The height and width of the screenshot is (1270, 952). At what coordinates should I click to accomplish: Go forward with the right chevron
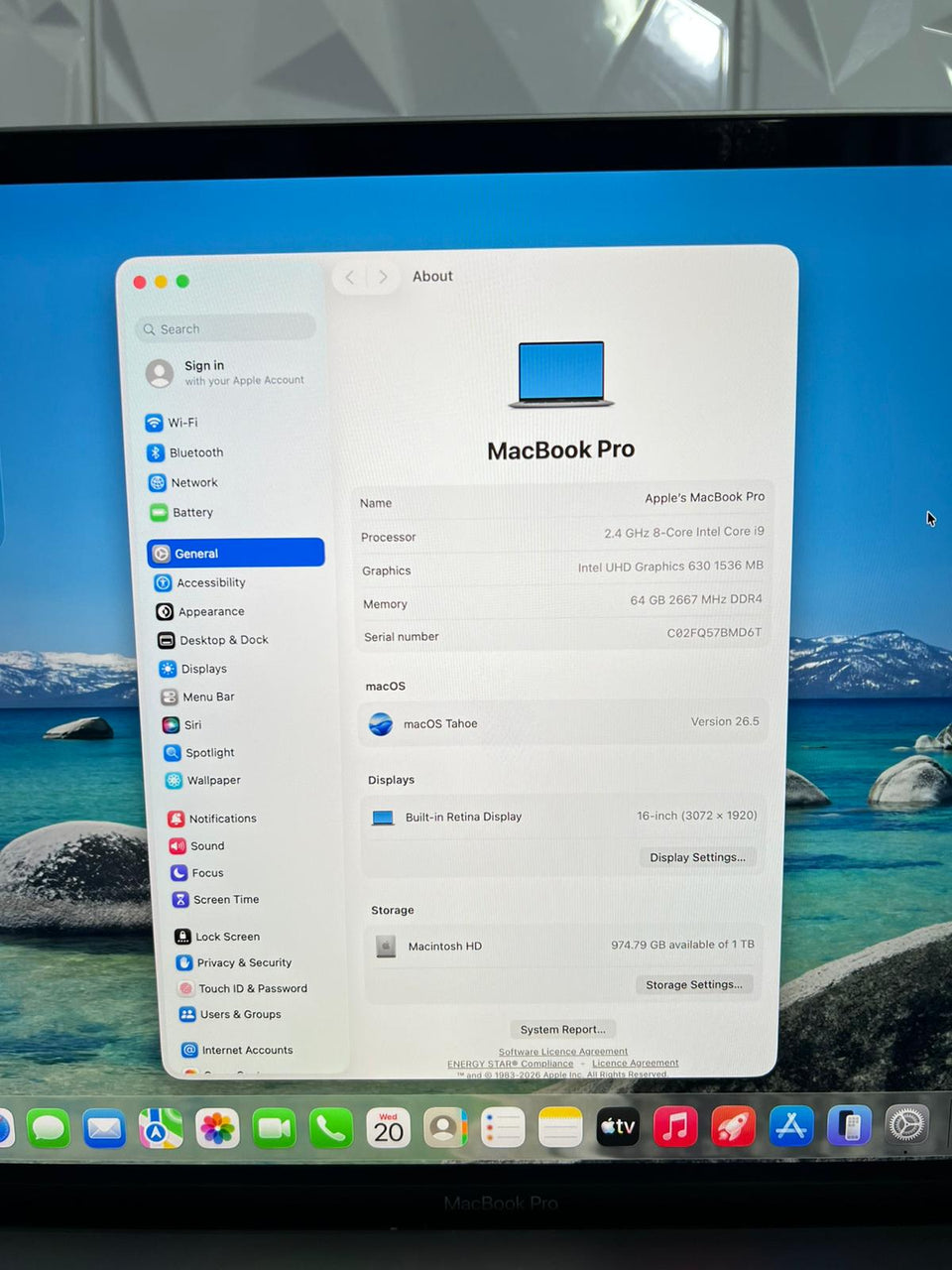[x=383, y=277]
